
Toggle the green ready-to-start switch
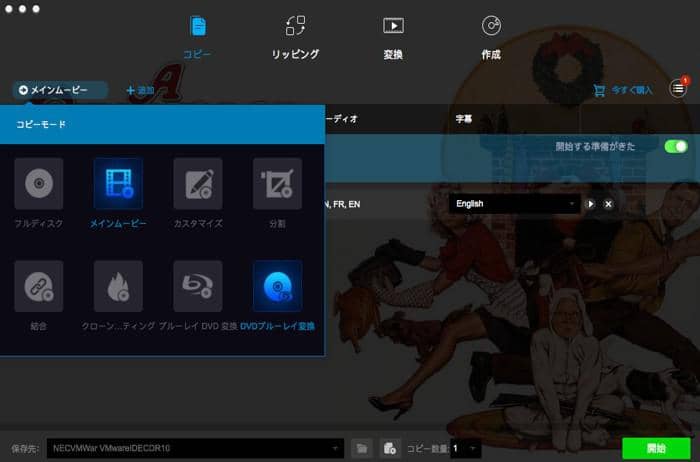coord(676,146)
